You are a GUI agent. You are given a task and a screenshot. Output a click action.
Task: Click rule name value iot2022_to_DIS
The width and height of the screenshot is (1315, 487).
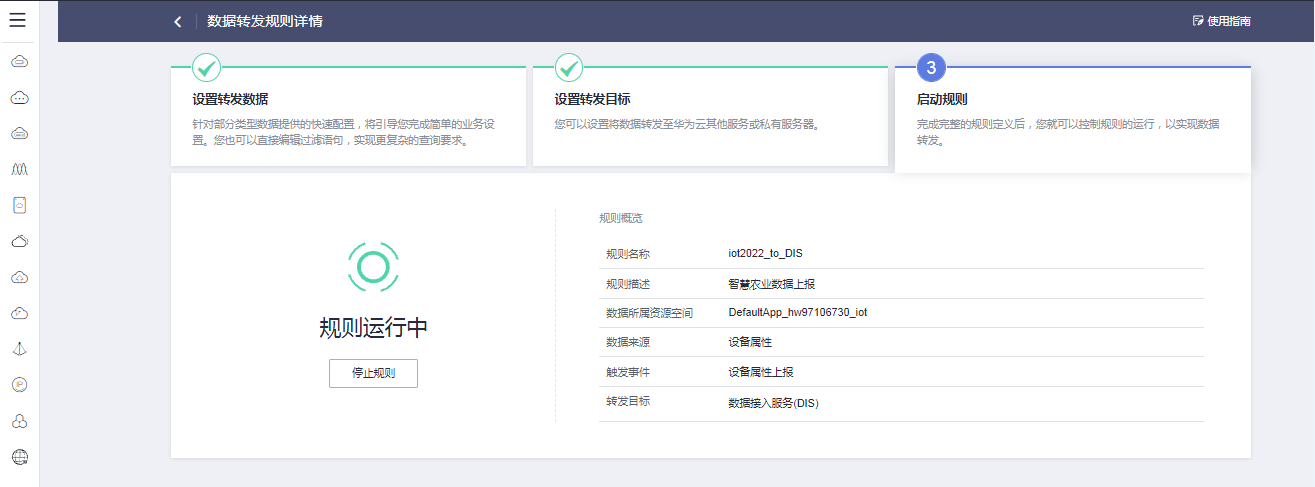pos(766,254)
